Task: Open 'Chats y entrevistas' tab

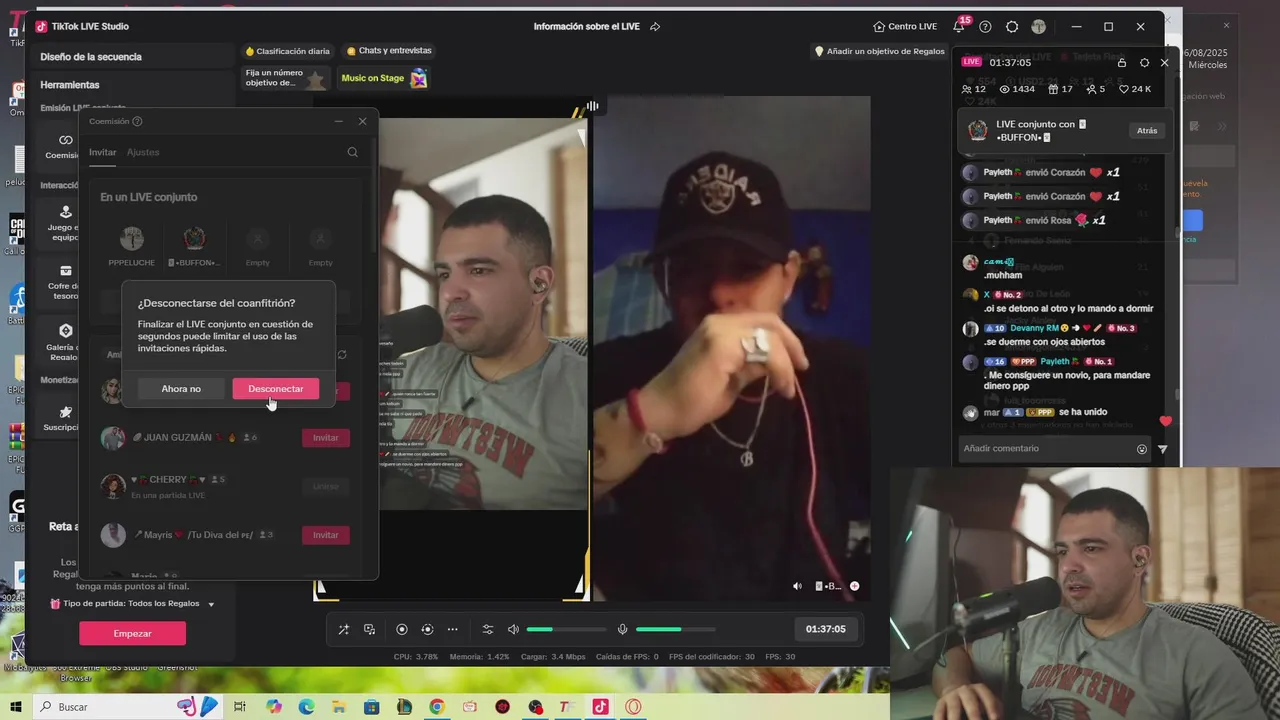Action: [x=389, y=51]
